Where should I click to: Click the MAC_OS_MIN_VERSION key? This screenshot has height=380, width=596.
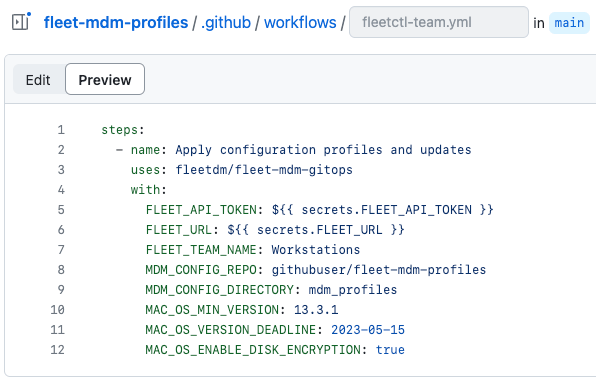click(x=212, y=310)
